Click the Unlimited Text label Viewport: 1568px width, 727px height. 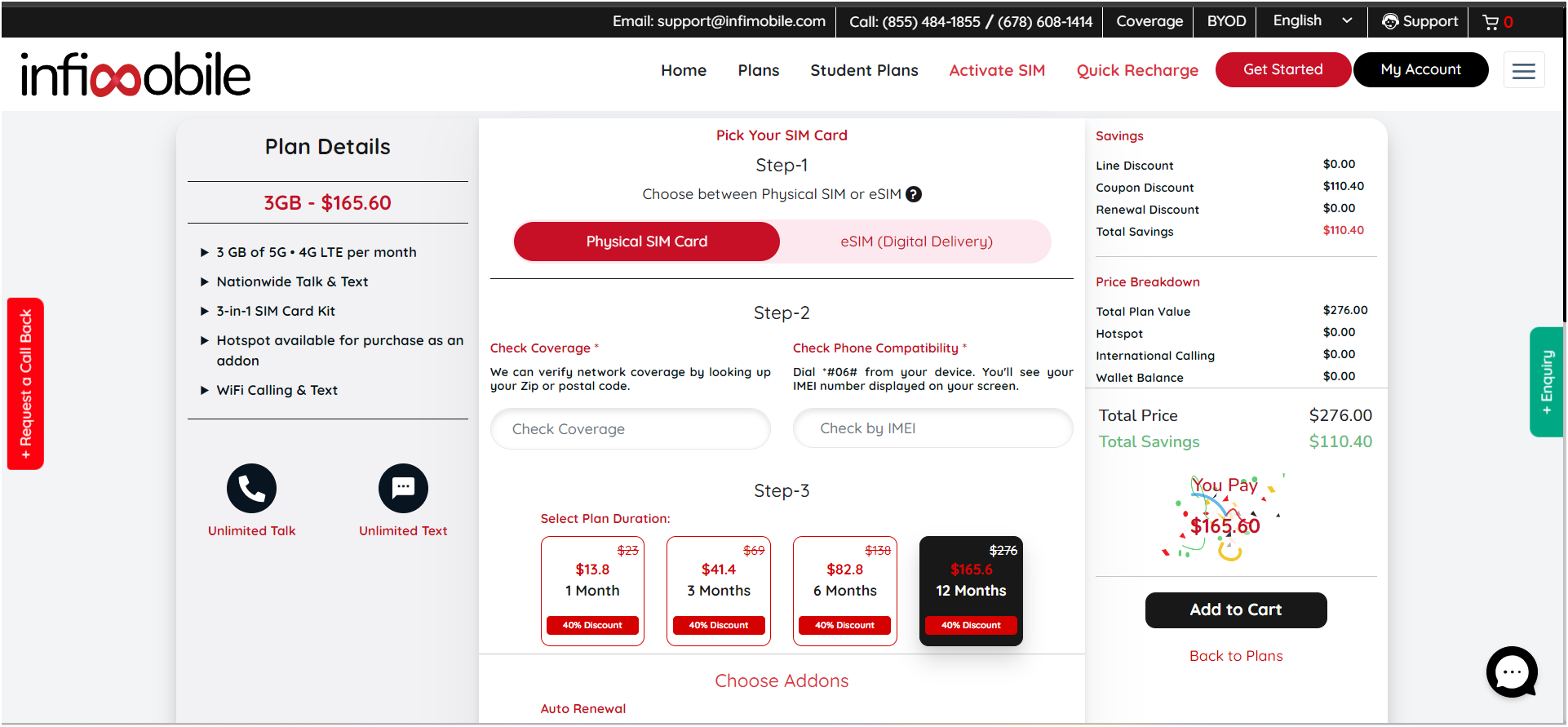tap(403, 531)
